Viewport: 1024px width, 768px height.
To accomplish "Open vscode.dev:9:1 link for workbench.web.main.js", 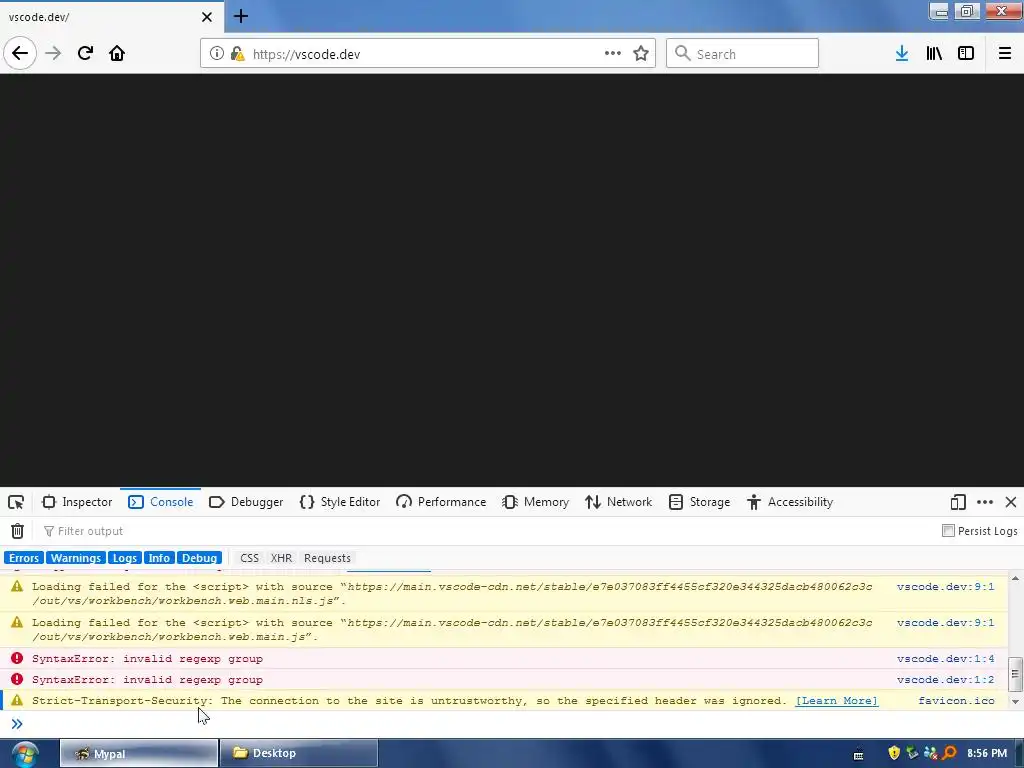I will (x=946, y=623).
